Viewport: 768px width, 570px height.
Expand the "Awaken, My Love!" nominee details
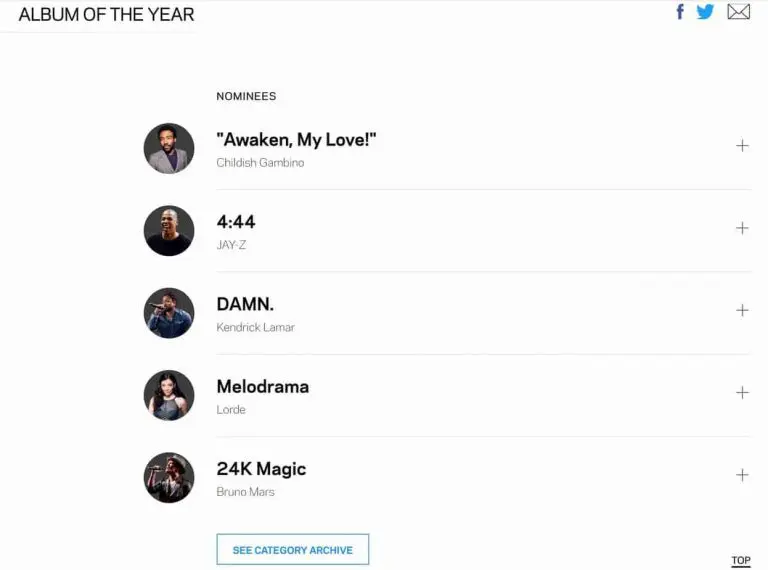742,146
